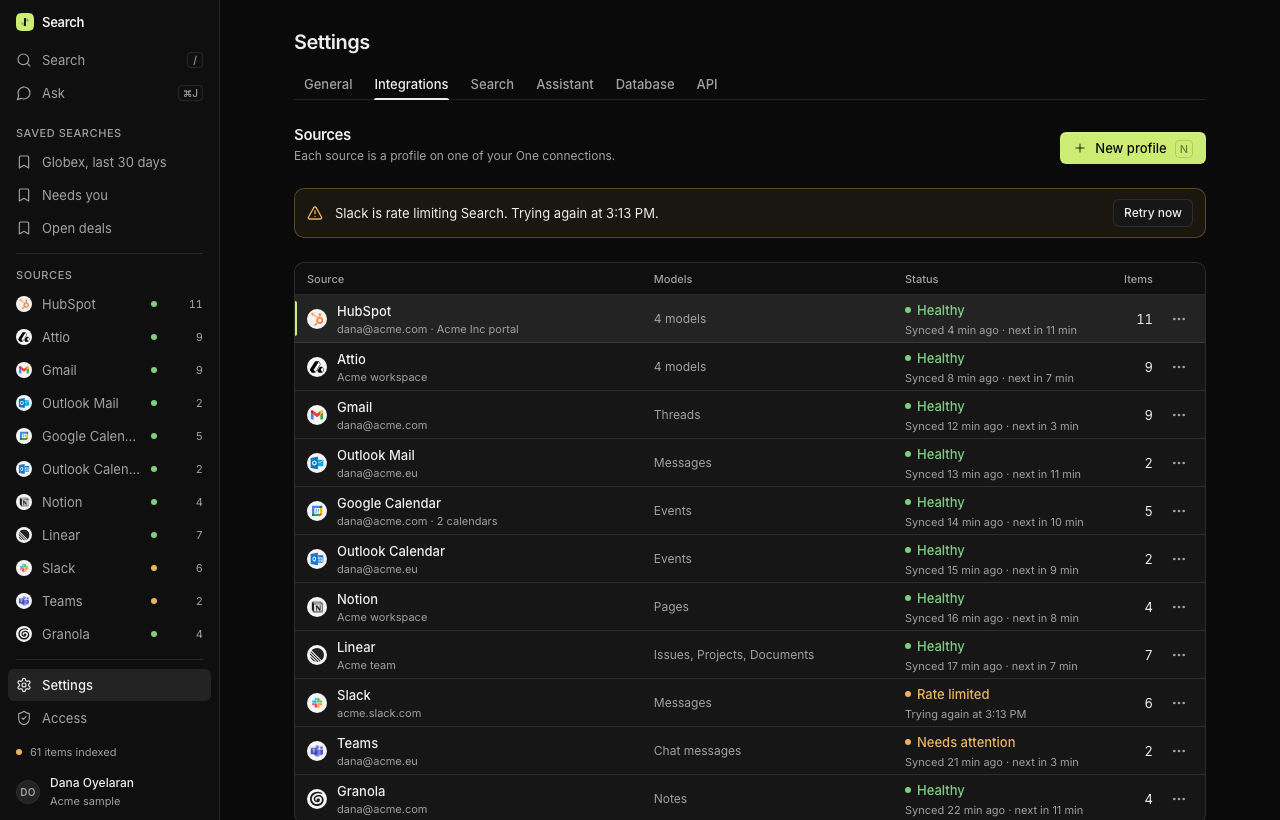Open more options for the Slack row
Viewport: 1280px width, 820px height.
(x=1179, y=703)
